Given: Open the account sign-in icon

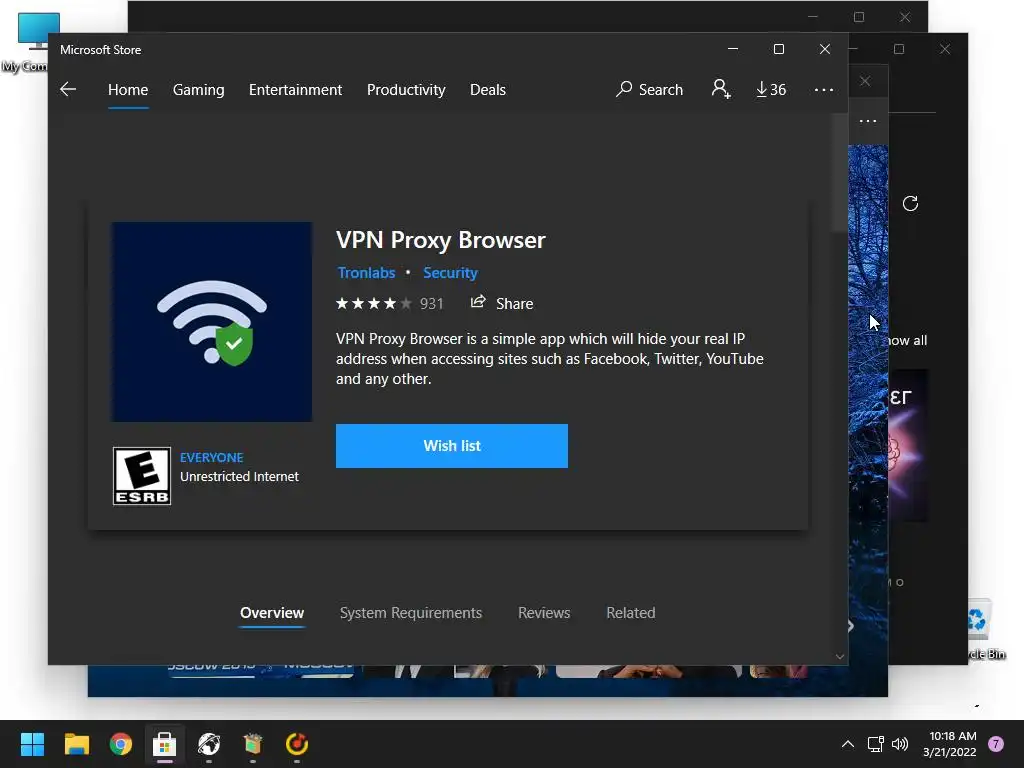Looking at the screenshot, I should [721, 89].
